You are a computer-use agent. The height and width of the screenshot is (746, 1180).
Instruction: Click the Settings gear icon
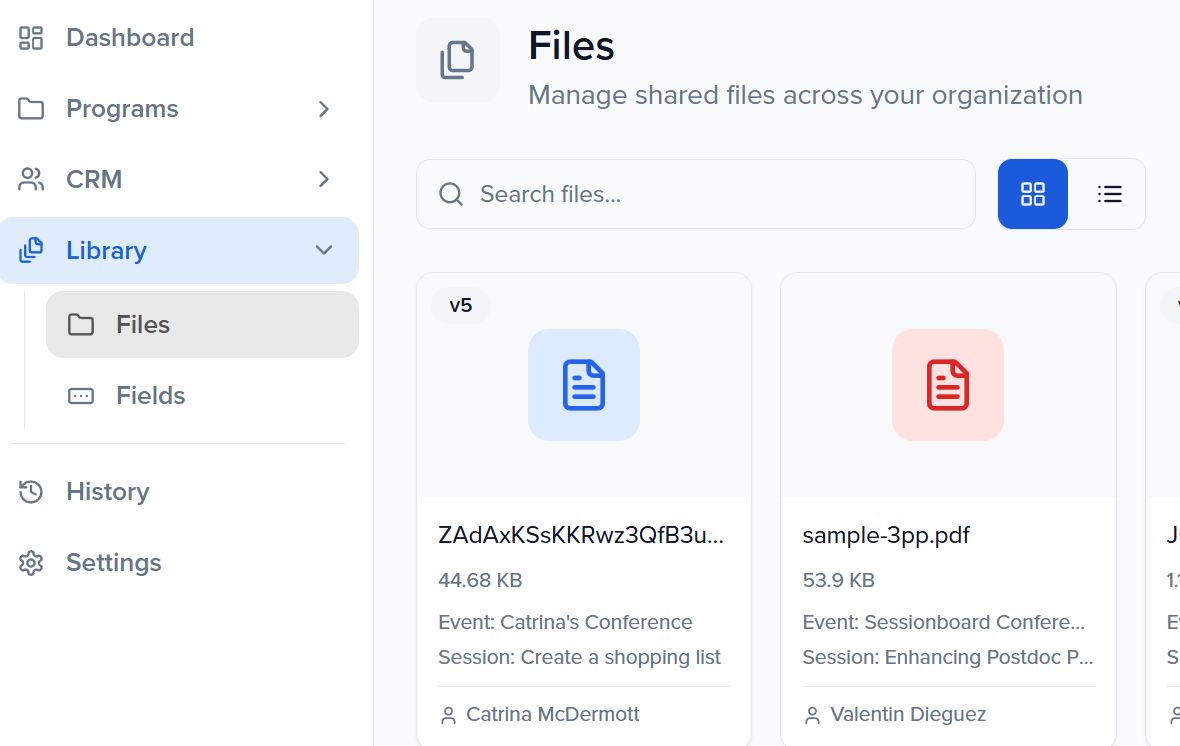click(31, 563)
